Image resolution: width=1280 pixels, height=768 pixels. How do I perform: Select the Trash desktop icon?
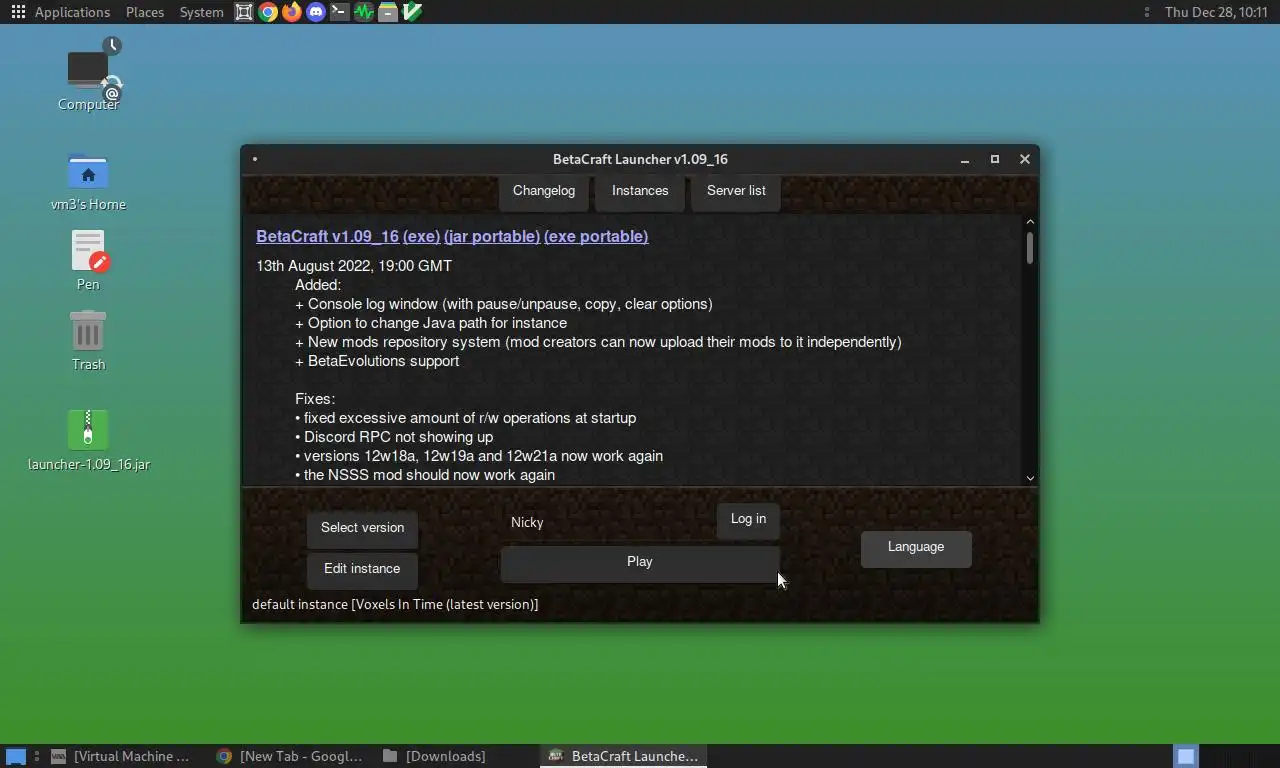[88, 340]
